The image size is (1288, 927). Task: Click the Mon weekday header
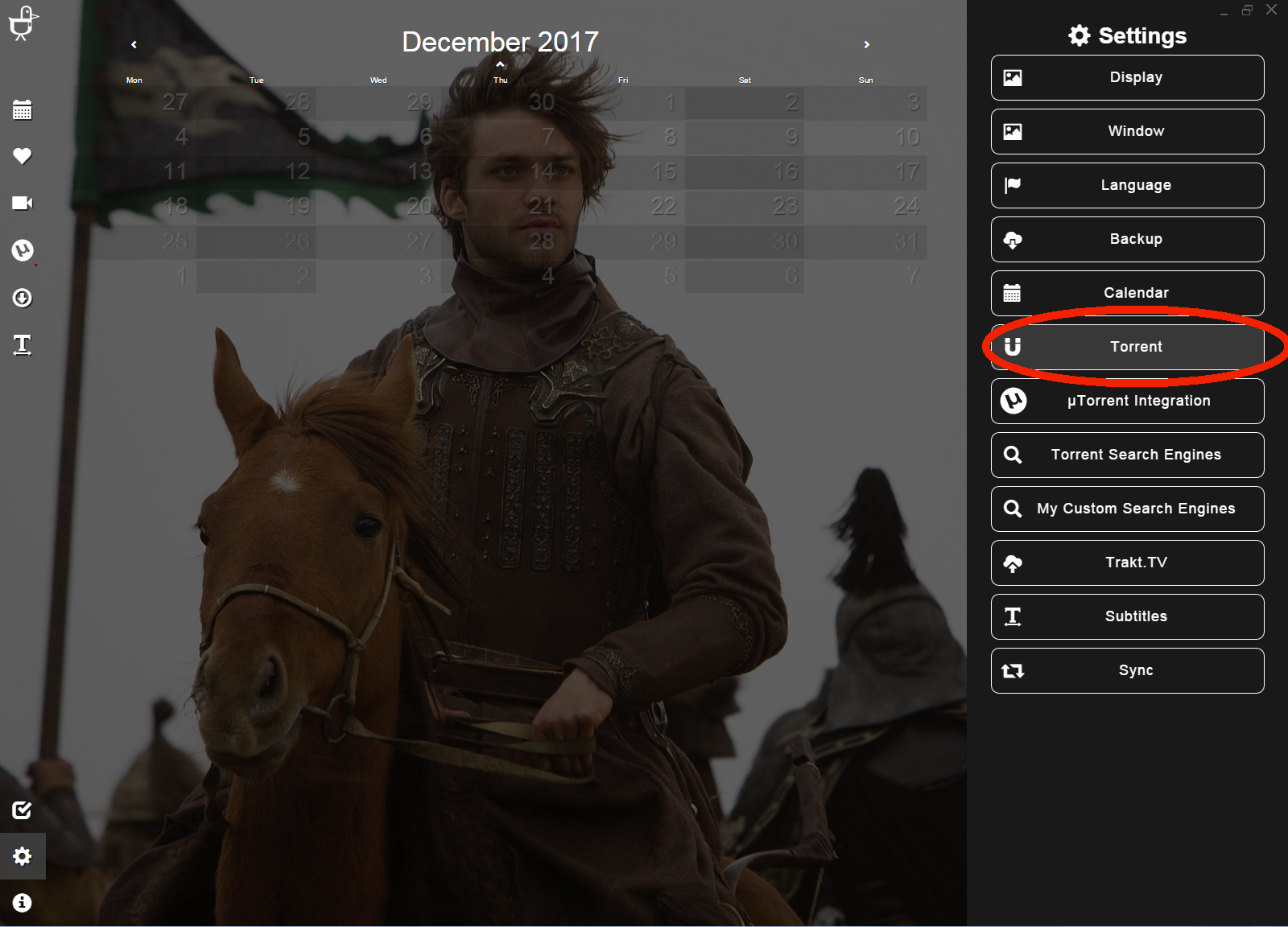point(134,80)
